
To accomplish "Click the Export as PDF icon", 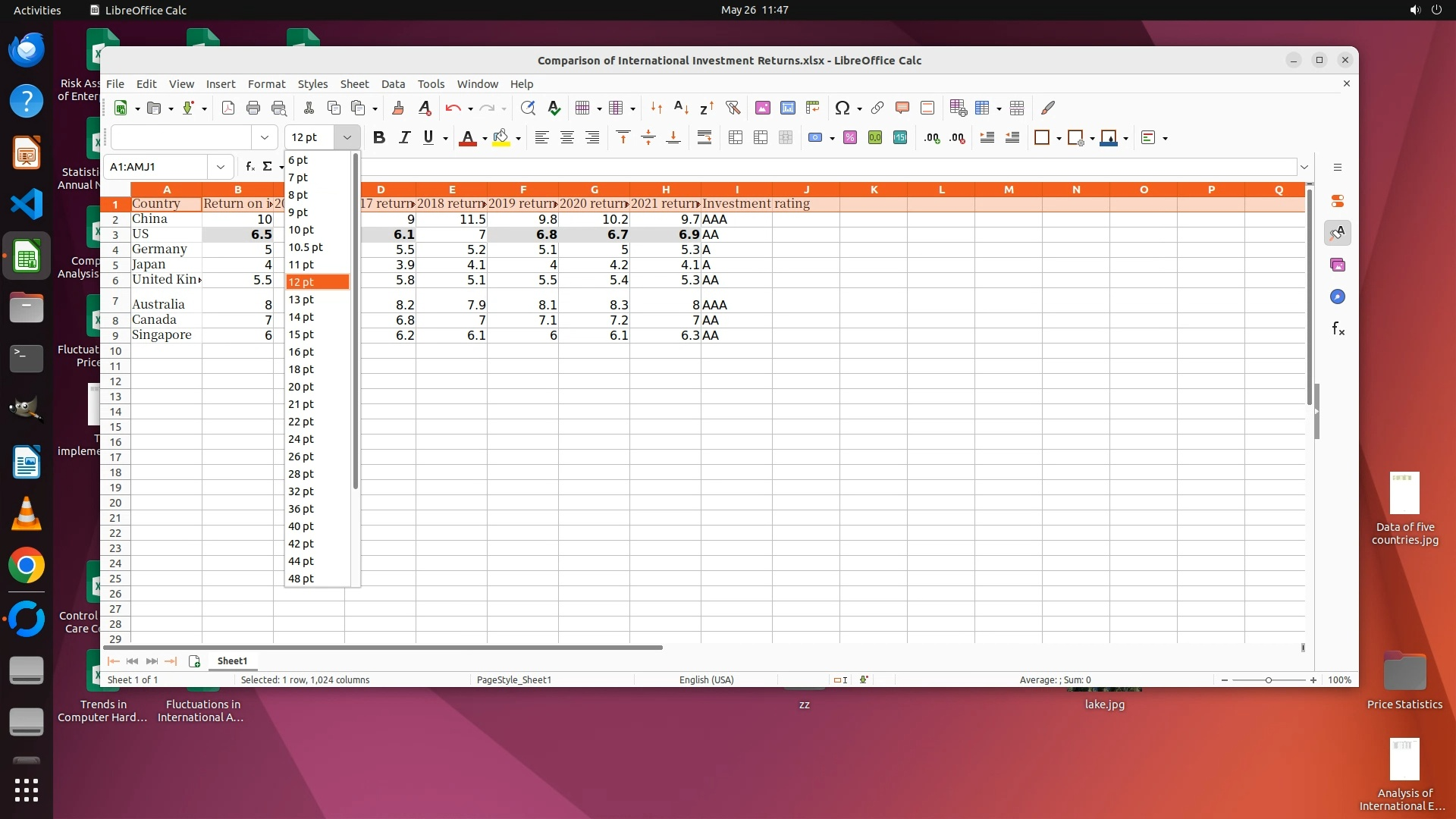I will 228,108.
